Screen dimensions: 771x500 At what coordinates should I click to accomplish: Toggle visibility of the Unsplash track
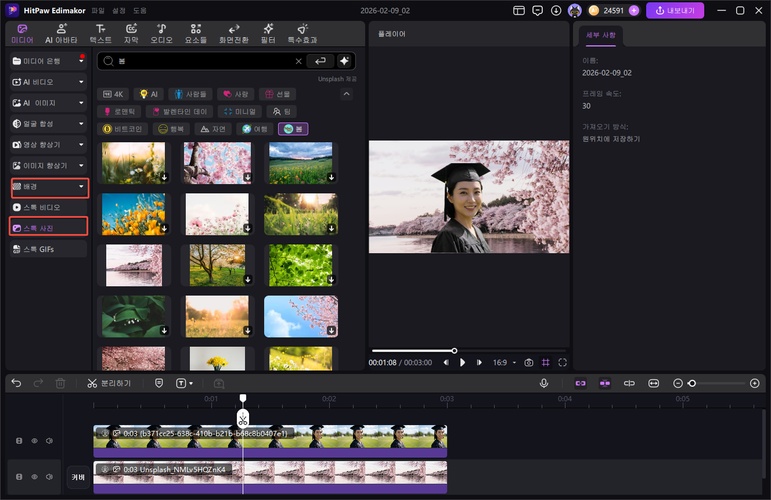tap(34, 477)
